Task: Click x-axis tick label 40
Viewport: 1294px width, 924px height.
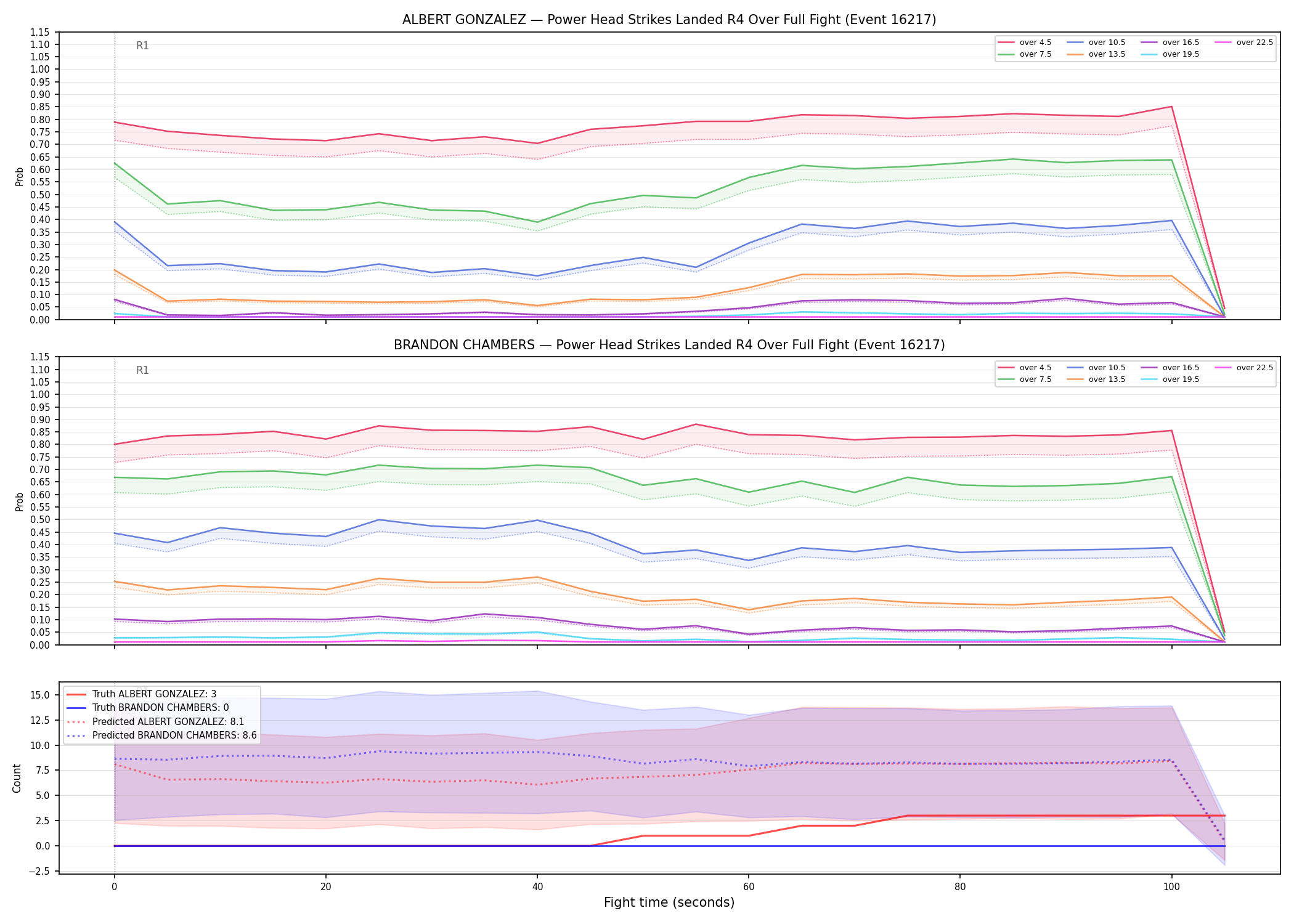Action: (537, 887)
